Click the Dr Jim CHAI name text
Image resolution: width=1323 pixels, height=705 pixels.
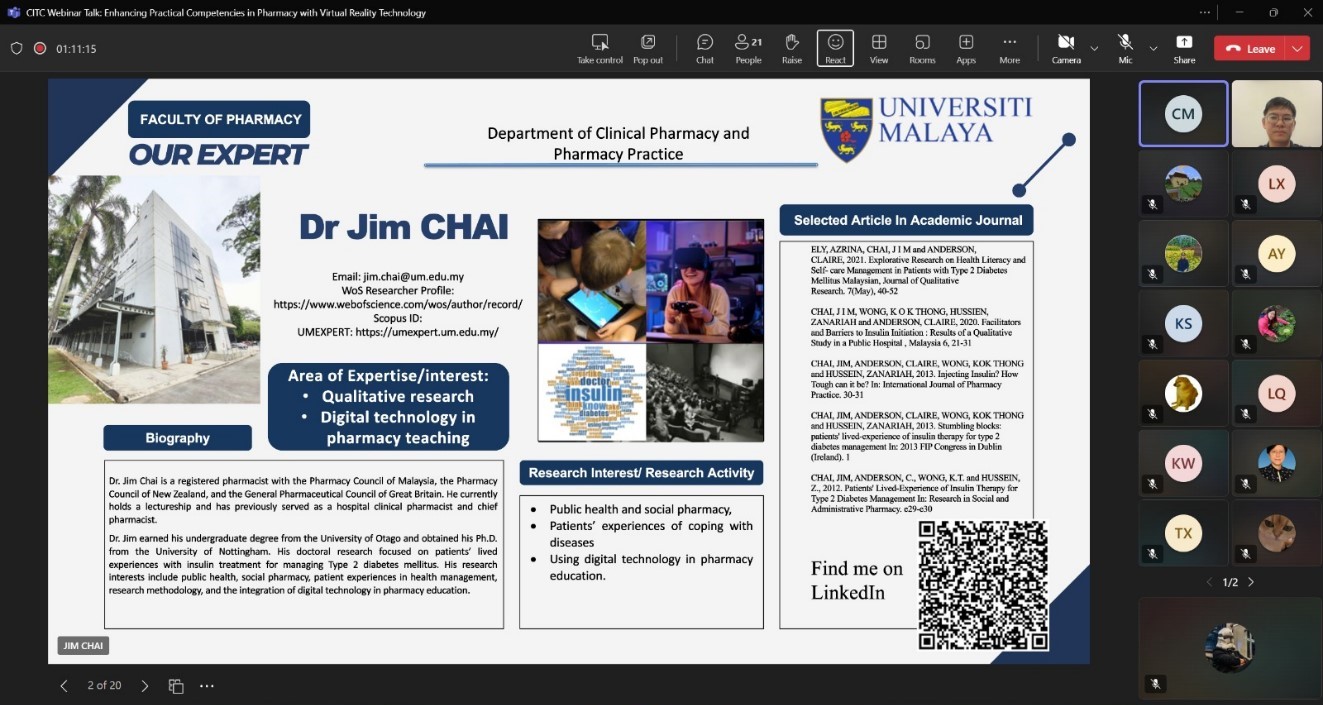tap(404, 227)
